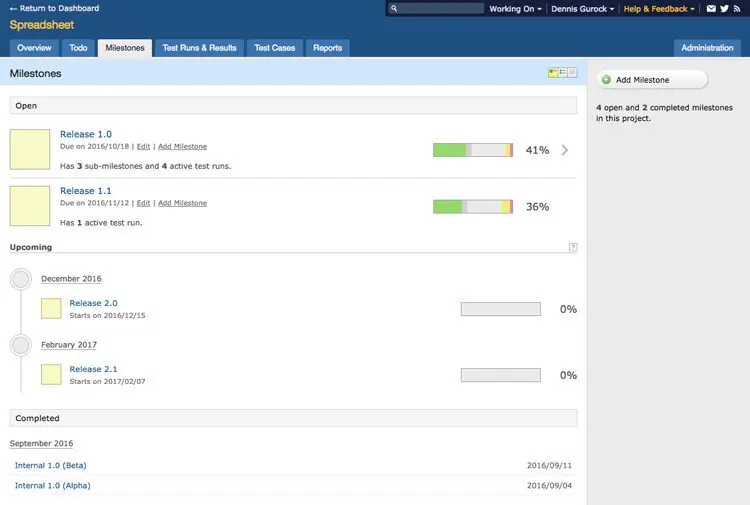Click the mail envelope icon in header
The width and height of the screenshot is (750, 505).
tap(711, 9)
